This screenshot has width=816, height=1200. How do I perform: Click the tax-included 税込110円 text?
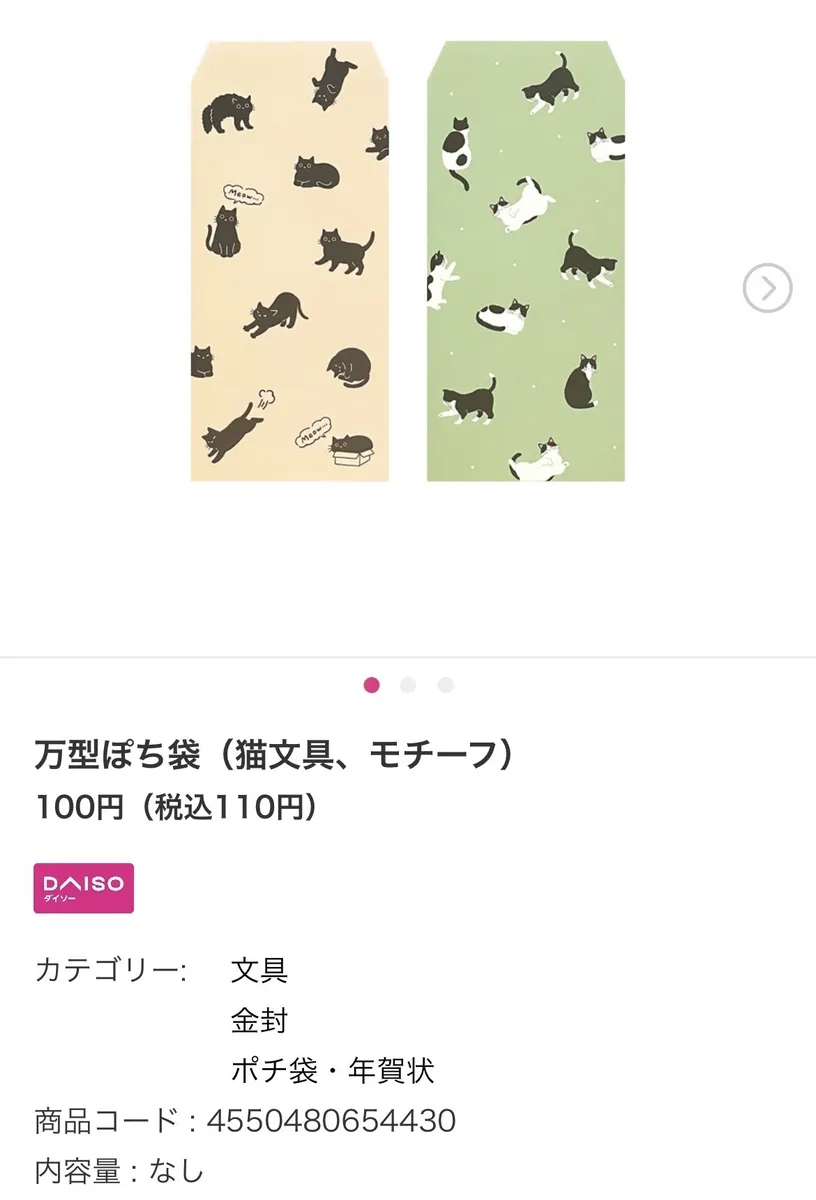231,807
